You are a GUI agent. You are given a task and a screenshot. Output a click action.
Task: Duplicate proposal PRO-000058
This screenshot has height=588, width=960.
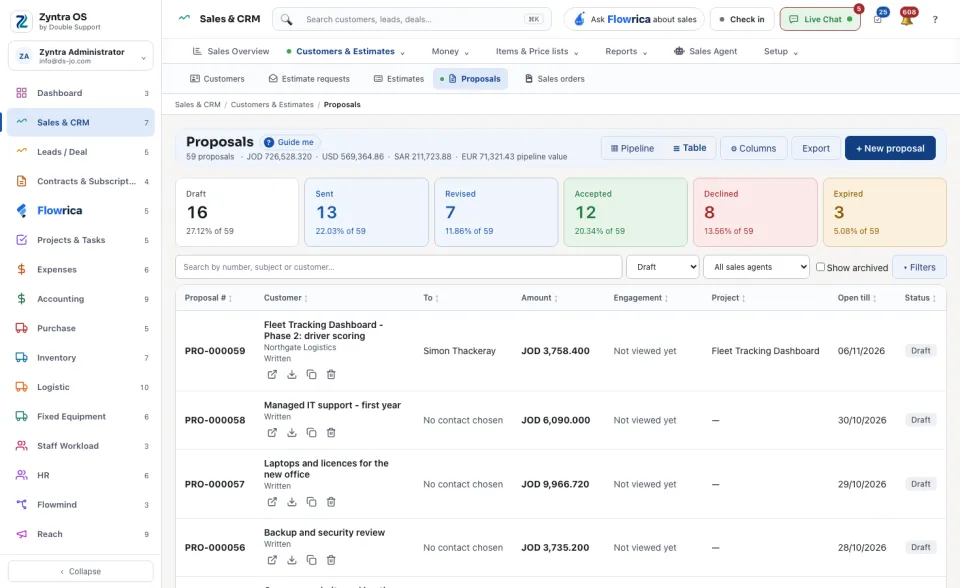311,432
